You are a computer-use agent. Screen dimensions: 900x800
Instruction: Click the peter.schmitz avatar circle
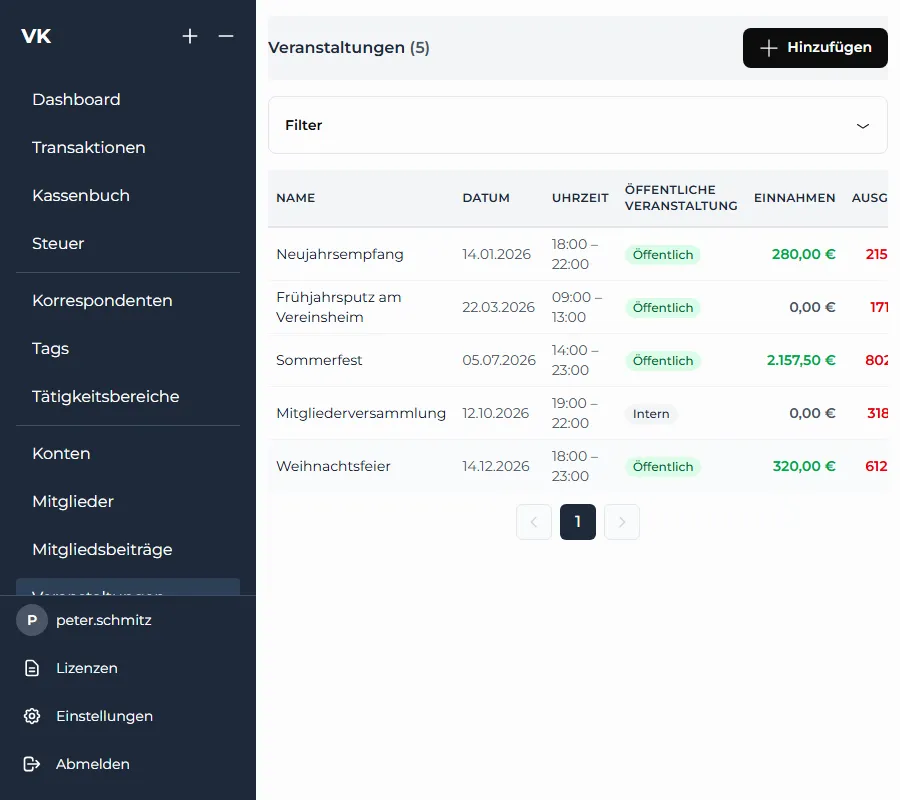pyautogui.click(x=32, y=620)
